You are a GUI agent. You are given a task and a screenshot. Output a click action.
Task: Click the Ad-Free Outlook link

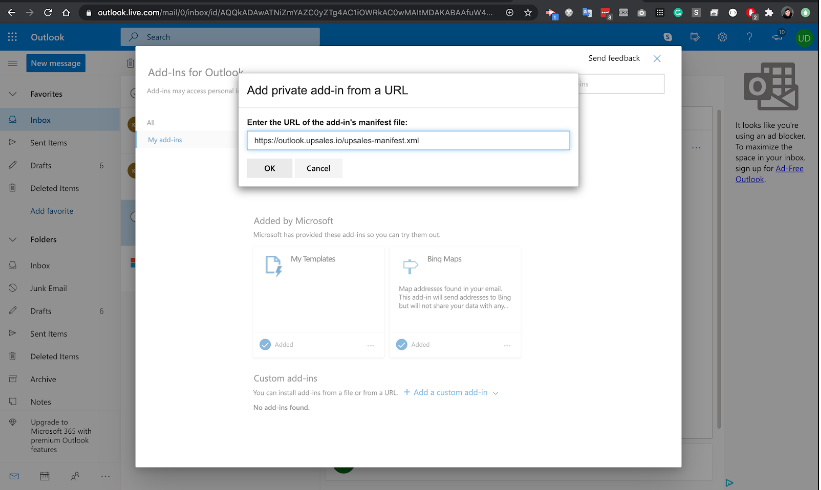pos(769,174)
